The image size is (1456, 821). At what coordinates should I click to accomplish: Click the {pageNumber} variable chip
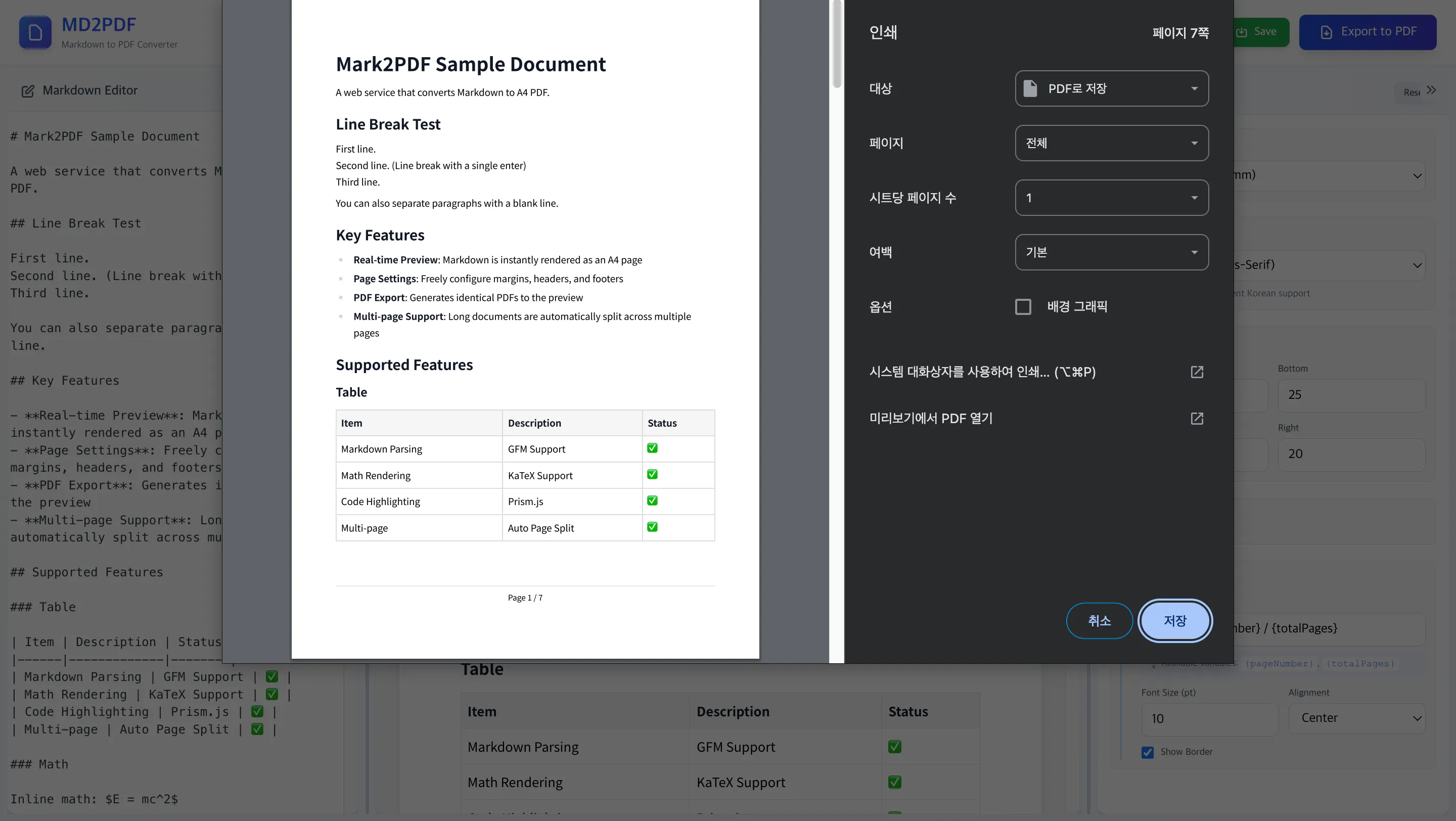point(1279,663)
